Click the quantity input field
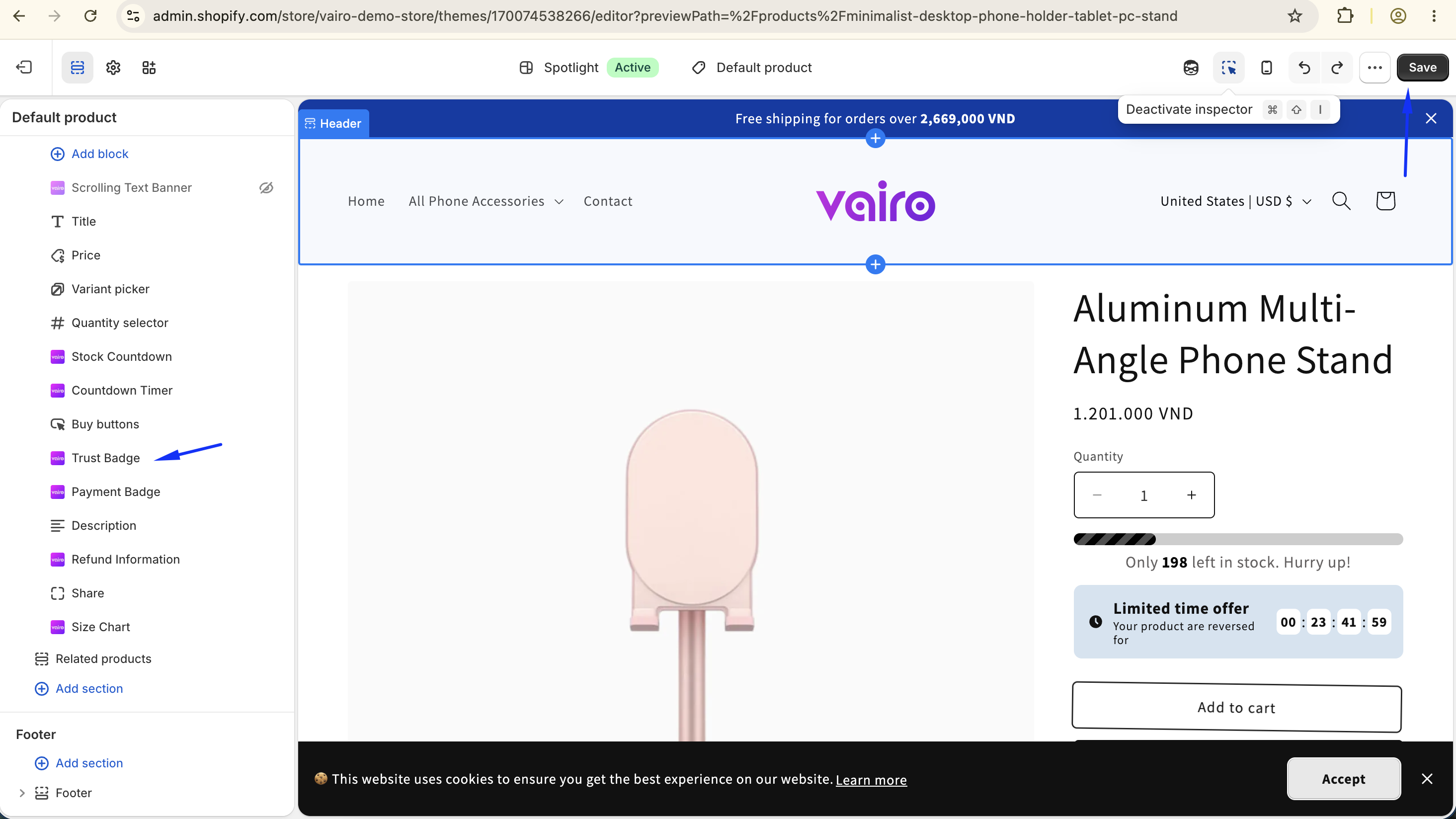This screenshot has height=819, width=1456. [x=1144, y=495]
